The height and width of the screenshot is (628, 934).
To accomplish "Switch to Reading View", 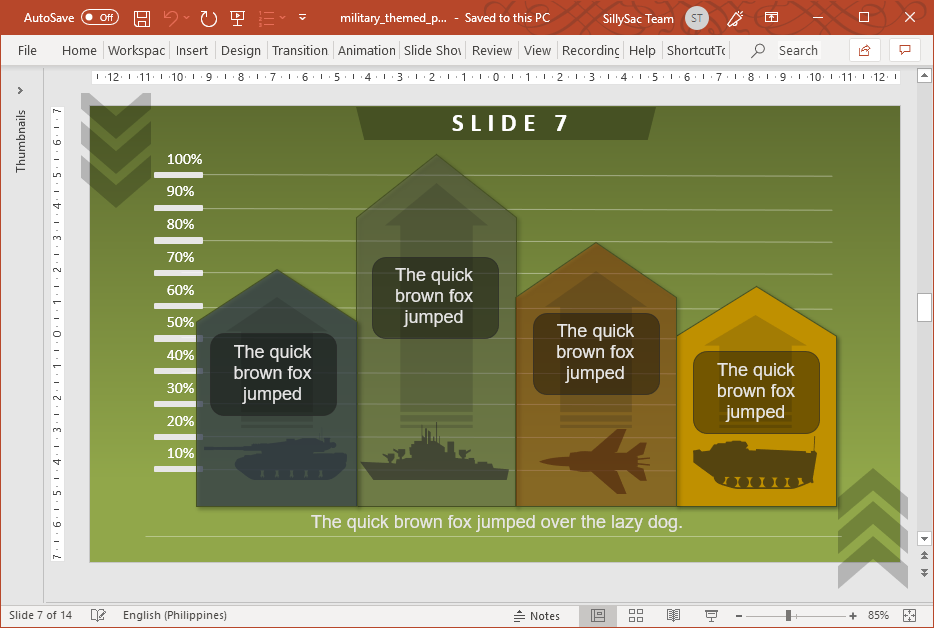I will [673, 615].
